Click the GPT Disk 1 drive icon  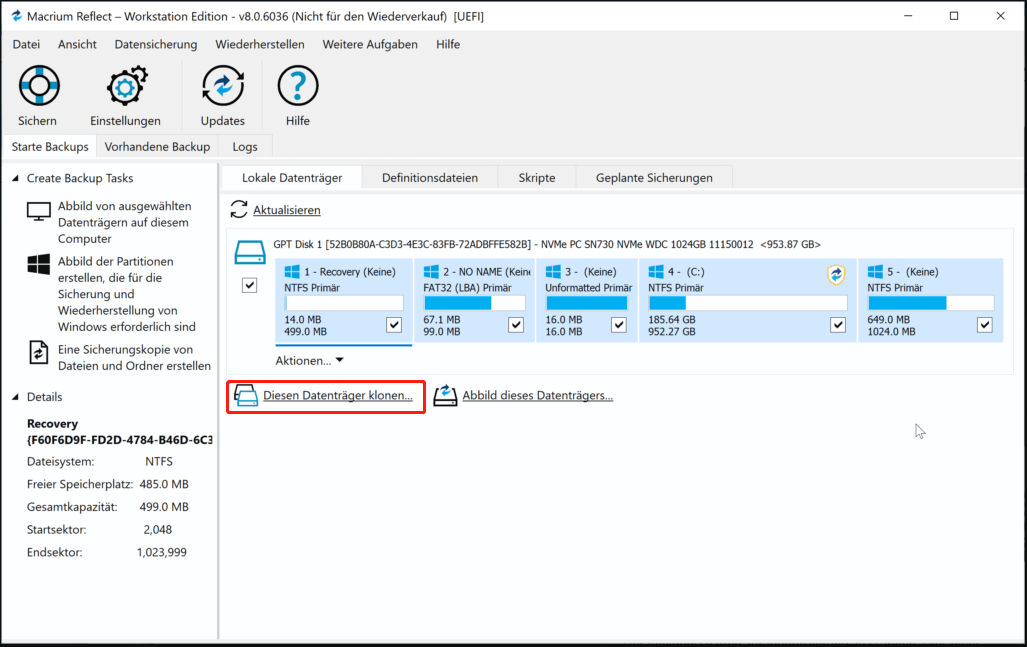pos(250,253)
